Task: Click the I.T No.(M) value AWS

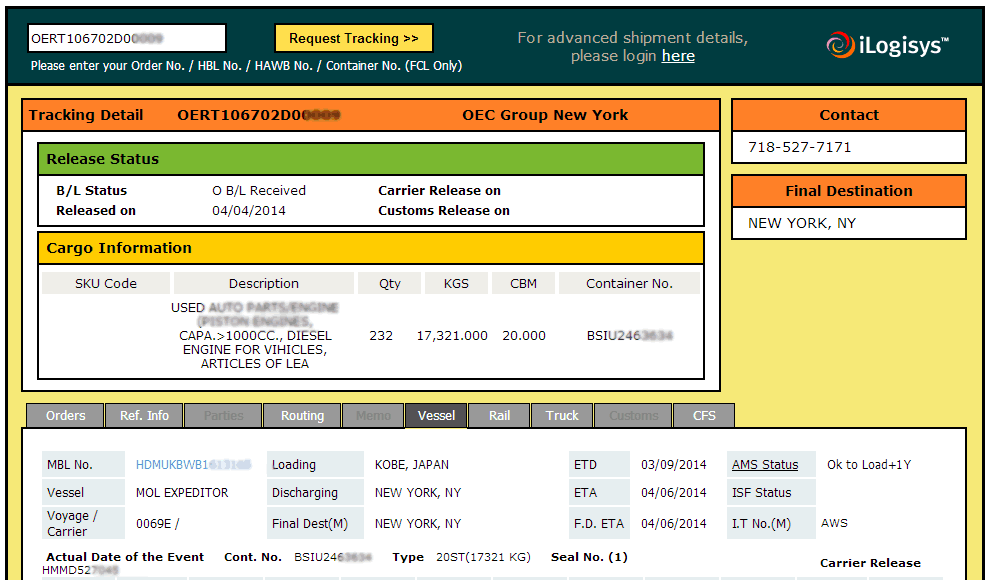Action: tap(834, 523)
